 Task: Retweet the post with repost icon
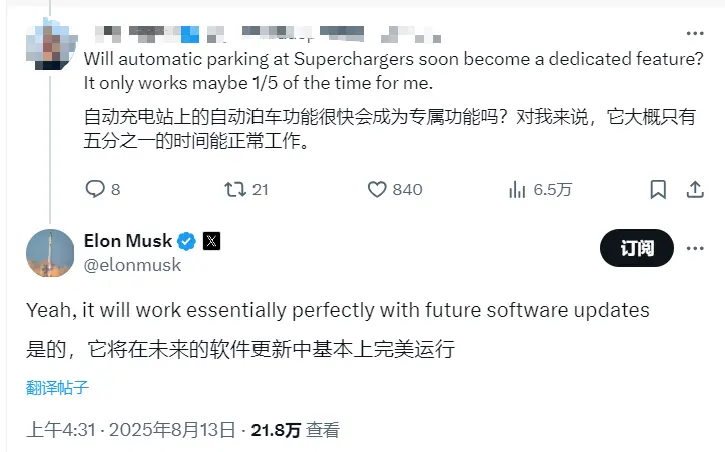click(235, 189)
